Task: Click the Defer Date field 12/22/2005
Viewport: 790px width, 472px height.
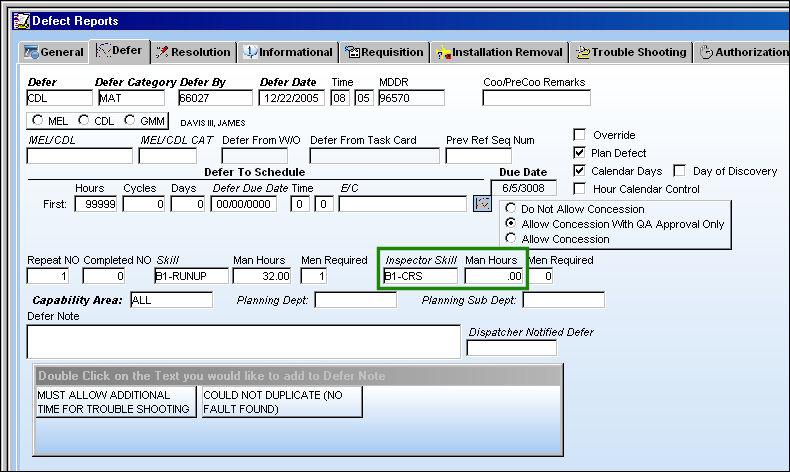Action: tap(292, 98)
